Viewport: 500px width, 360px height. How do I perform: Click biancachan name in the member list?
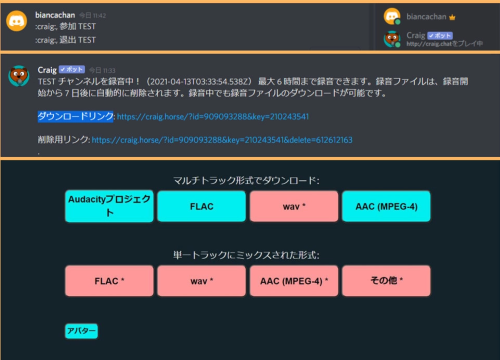point(426,17)
